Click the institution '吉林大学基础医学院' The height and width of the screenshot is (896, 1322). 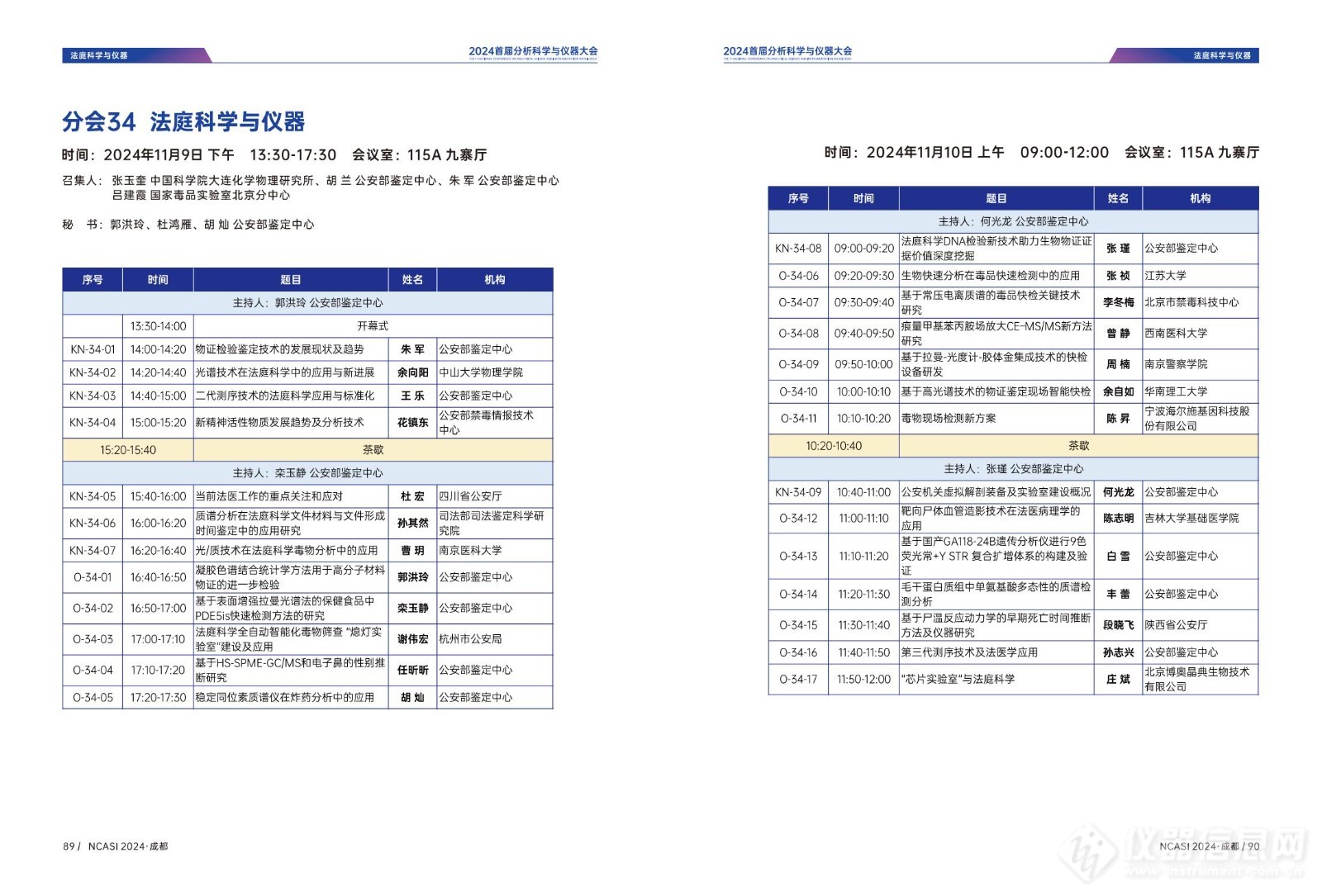click(x=1191, y=518)
